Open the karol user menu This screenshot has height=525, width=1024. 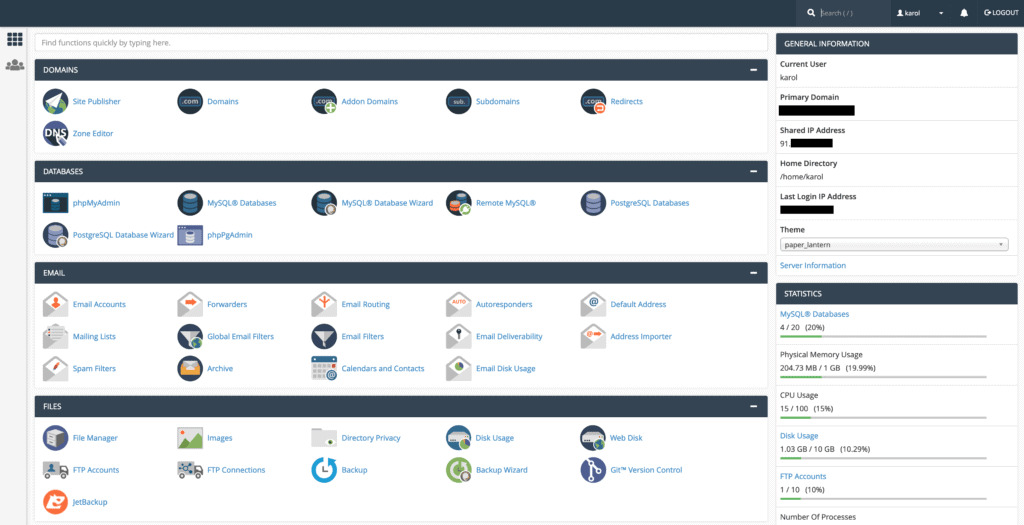coord(921,13)
